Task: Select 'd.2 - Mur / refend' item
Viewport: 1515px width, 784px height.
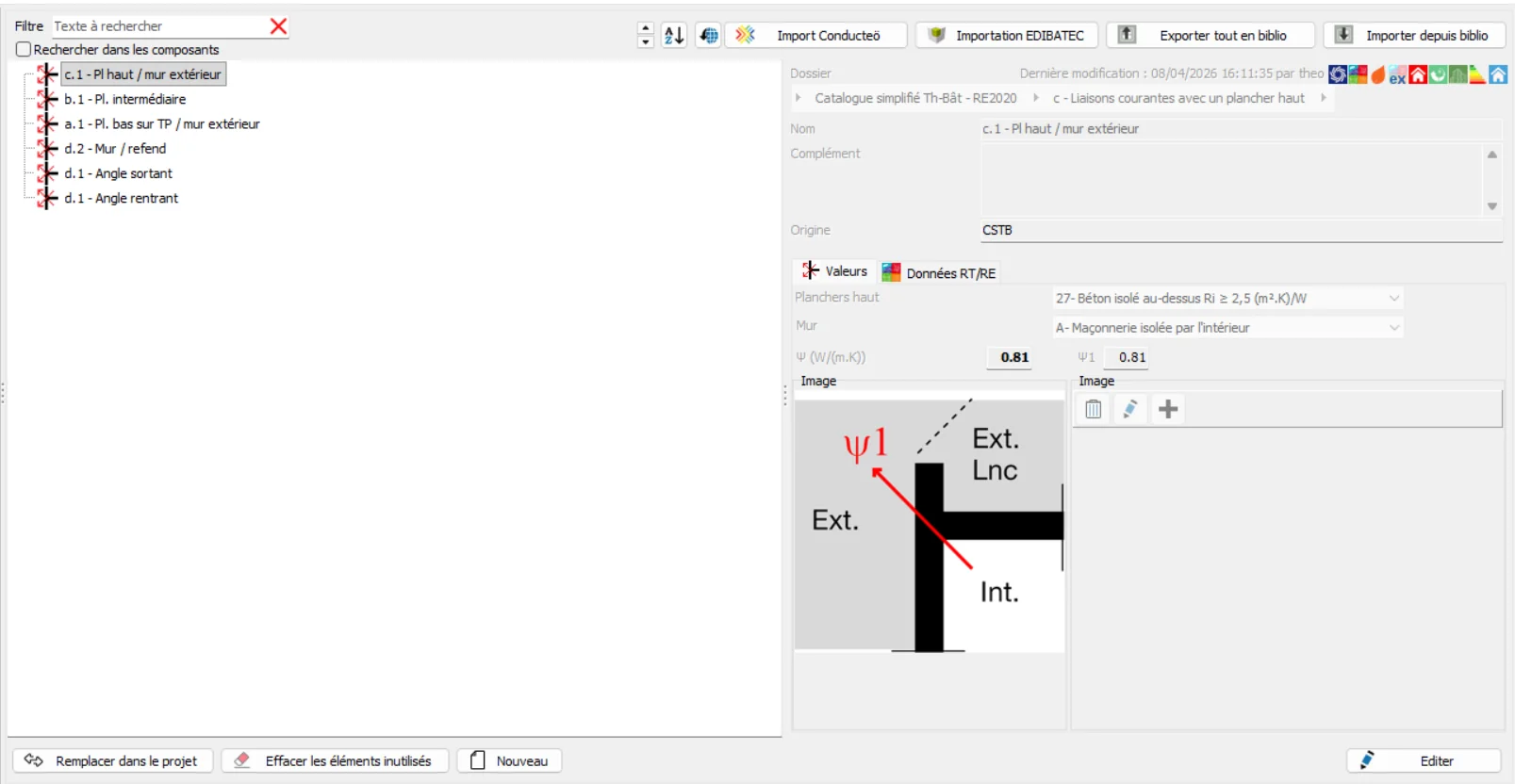Action: (x=115, y=149)
